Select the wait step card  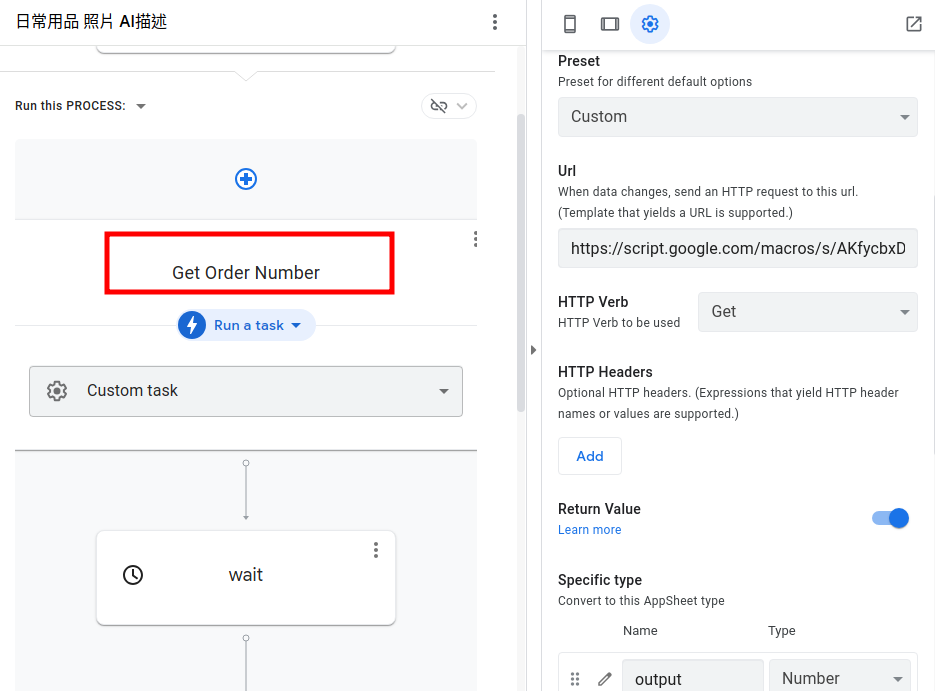246,578
